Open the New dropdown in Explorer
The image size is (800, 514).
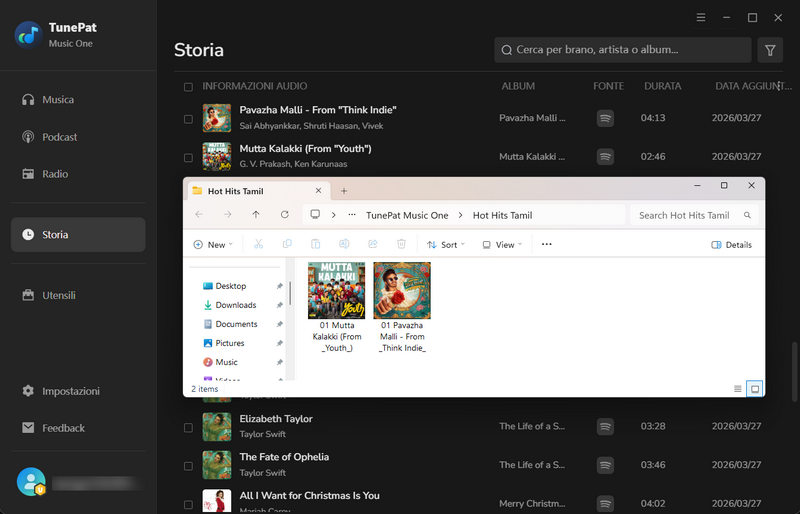(x=213, y=244)
